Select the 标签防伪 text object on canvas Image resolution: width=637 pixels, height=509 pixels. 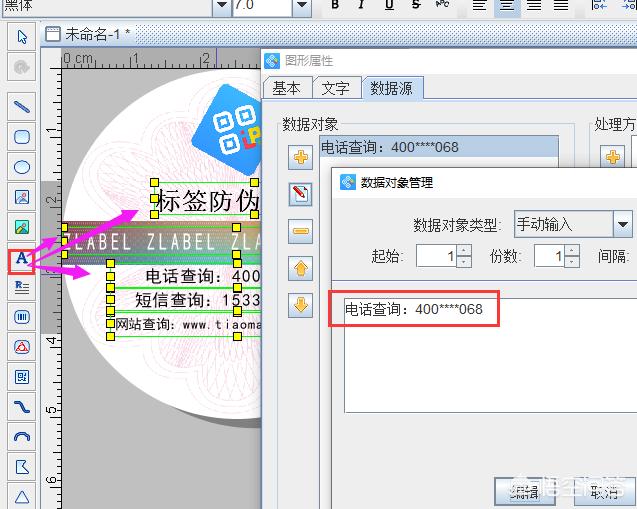[207, 200]
